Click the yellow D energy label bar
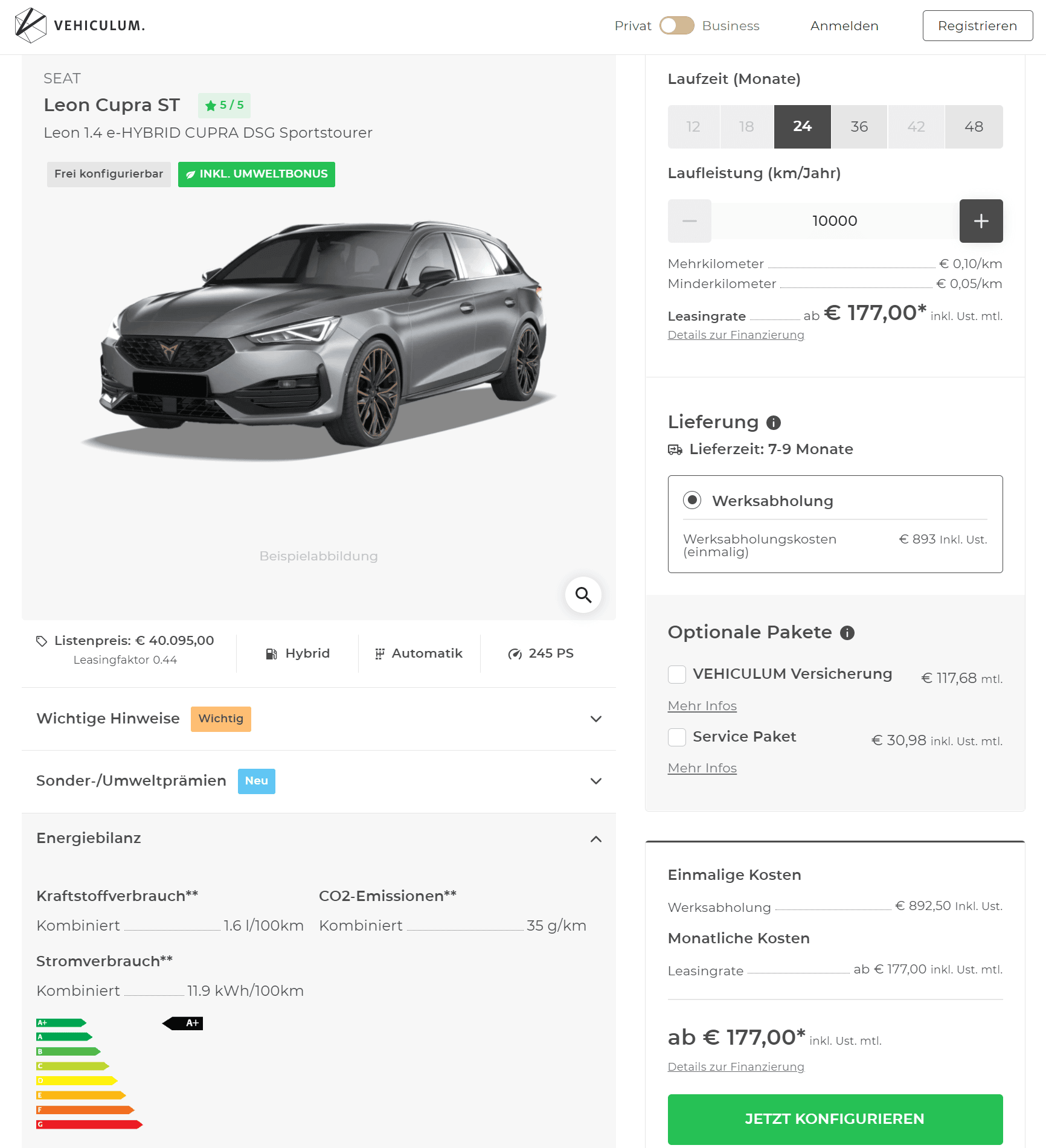1046x1148 pixels. pyautogui.click(x=77, y=1080)
